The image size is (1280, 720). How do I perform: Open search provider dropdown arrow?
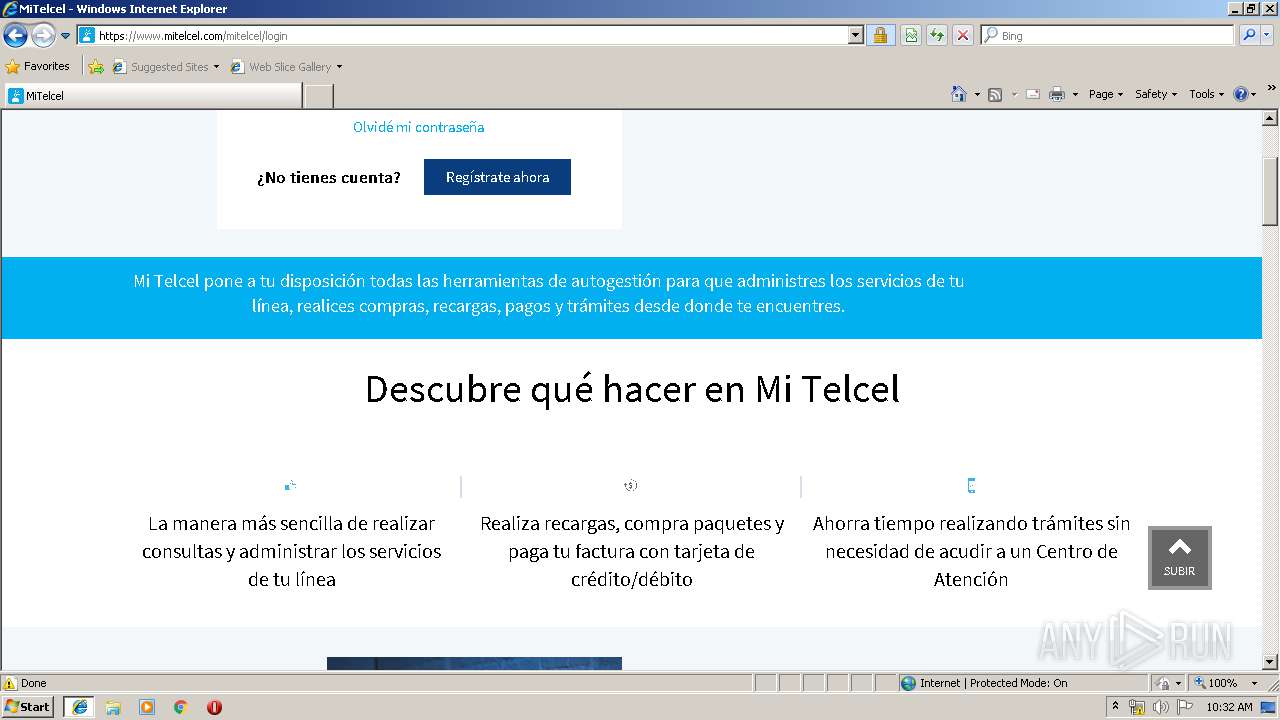pos(1267,35)
